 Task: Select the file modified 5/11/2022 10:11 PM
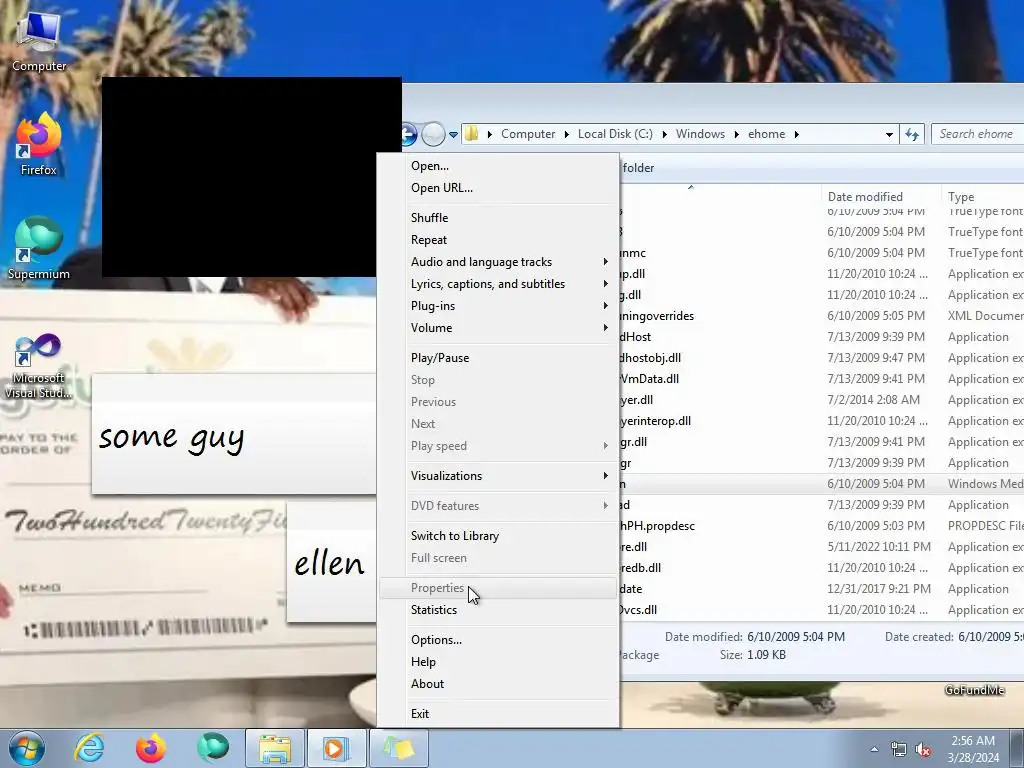click(x=822, y=547)
